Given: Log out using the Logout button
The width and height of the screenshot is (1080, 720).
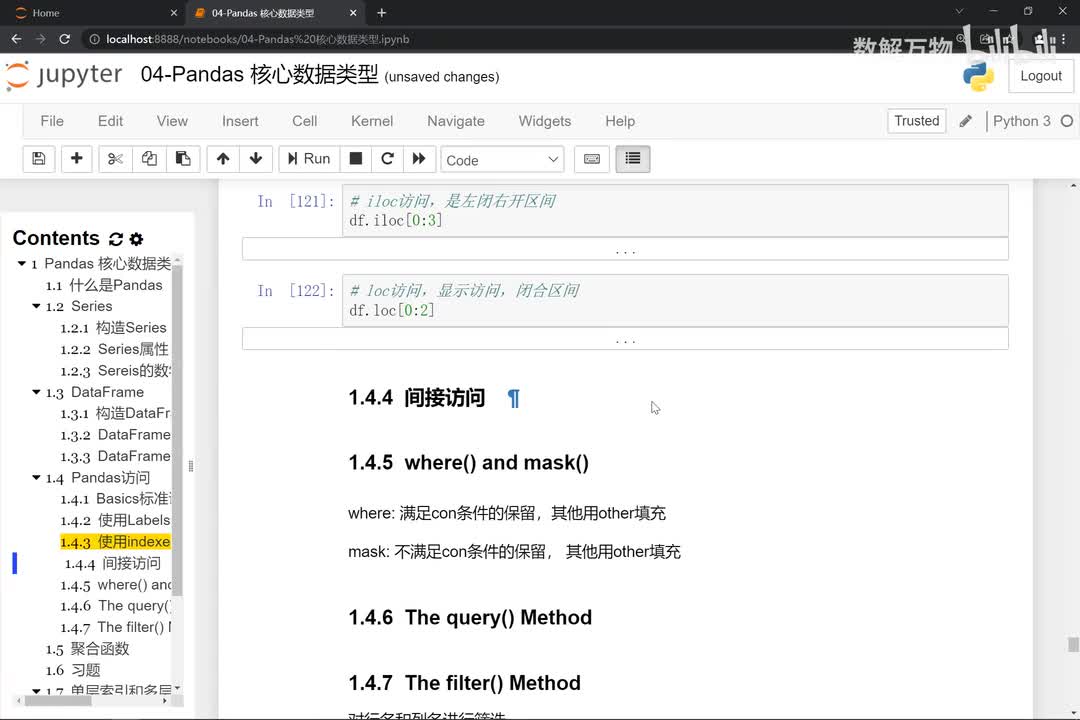Looking at the screenshot, I should (x=1041, y=76).
